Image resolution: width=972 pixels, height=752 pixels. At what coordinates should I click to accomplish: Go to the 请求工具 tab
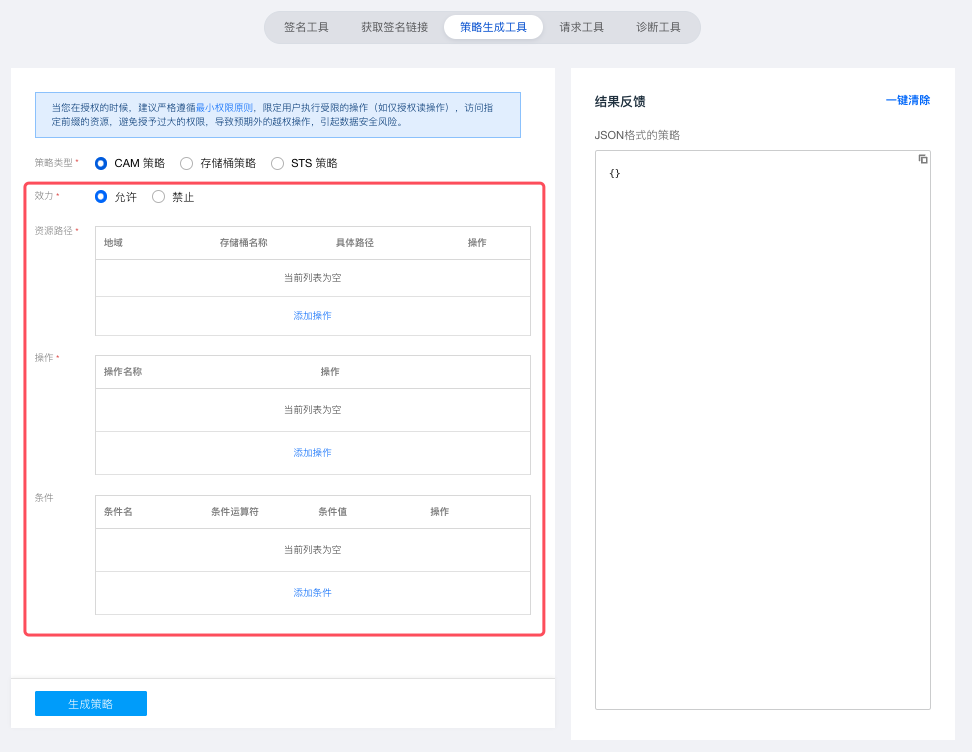pos(581,27)
